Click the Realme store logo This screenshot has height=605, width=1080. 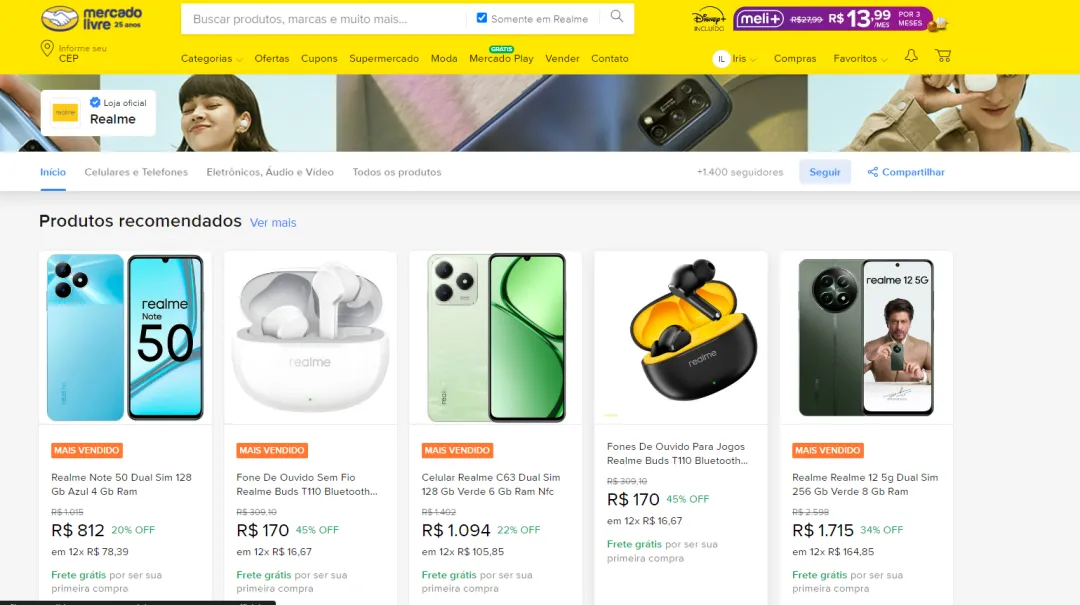(x=65, y=113)
